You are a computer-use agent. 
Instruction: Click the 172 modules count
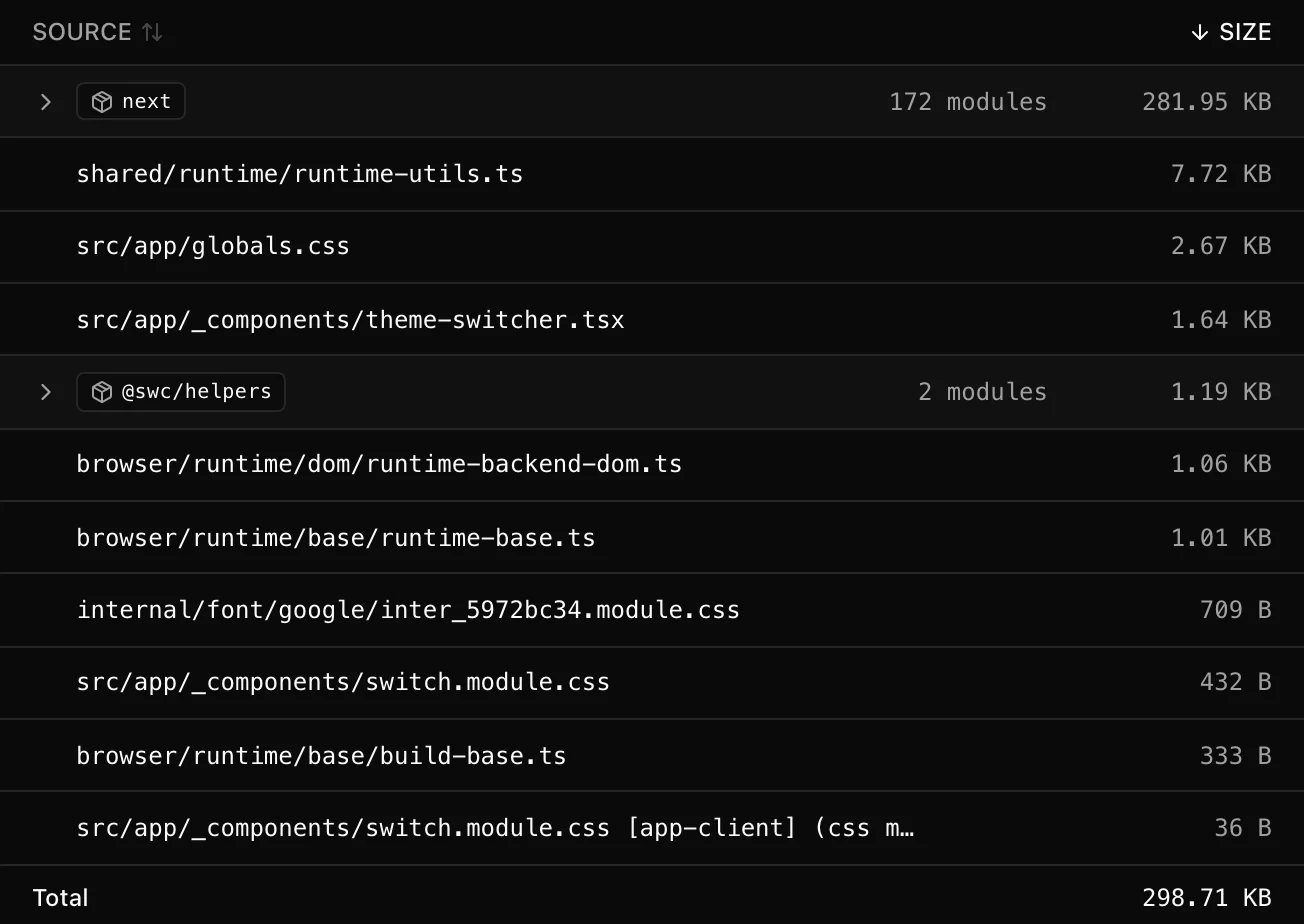pos(968,102)
